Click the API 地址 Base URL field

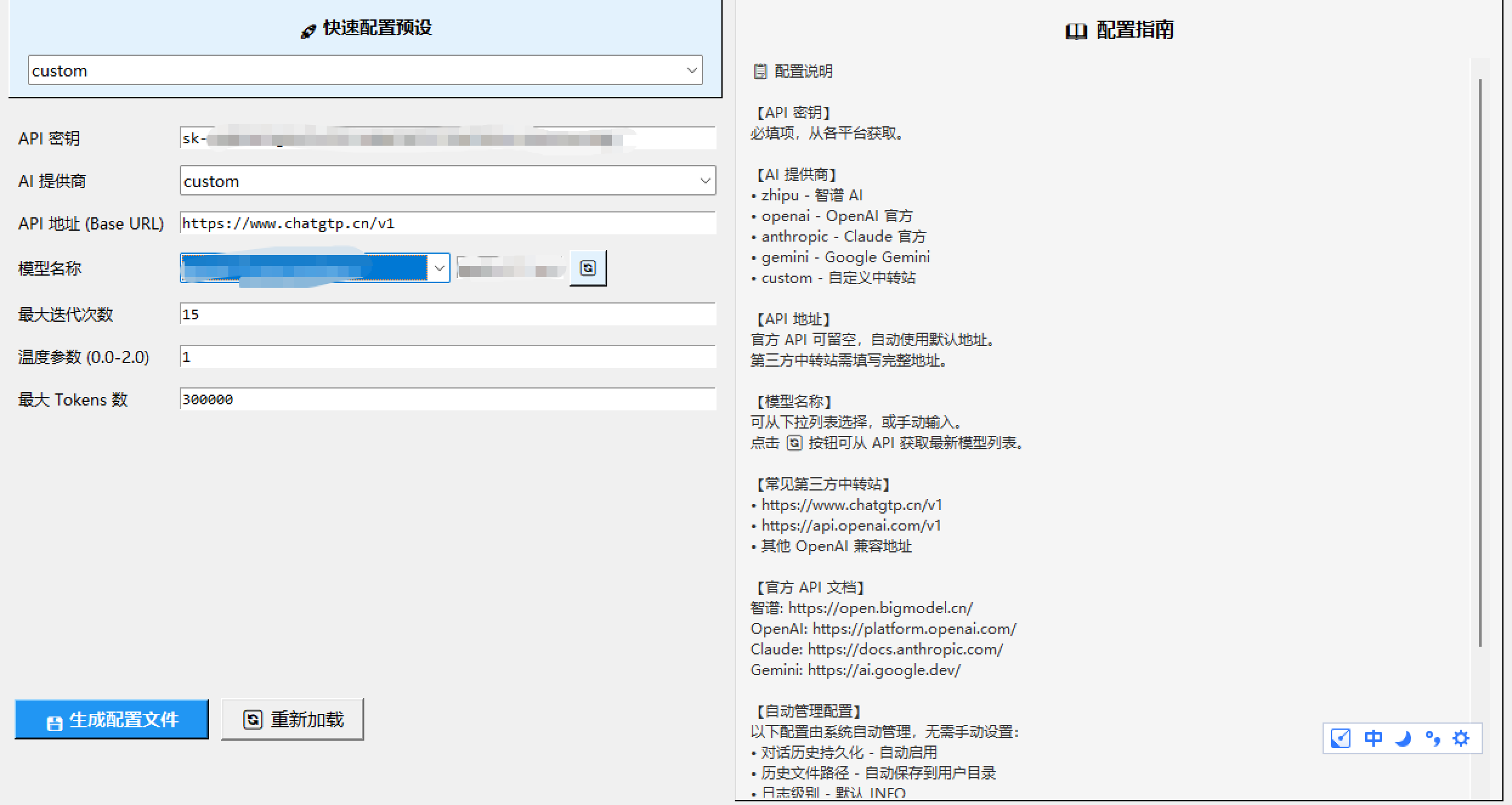coord(448,223)
